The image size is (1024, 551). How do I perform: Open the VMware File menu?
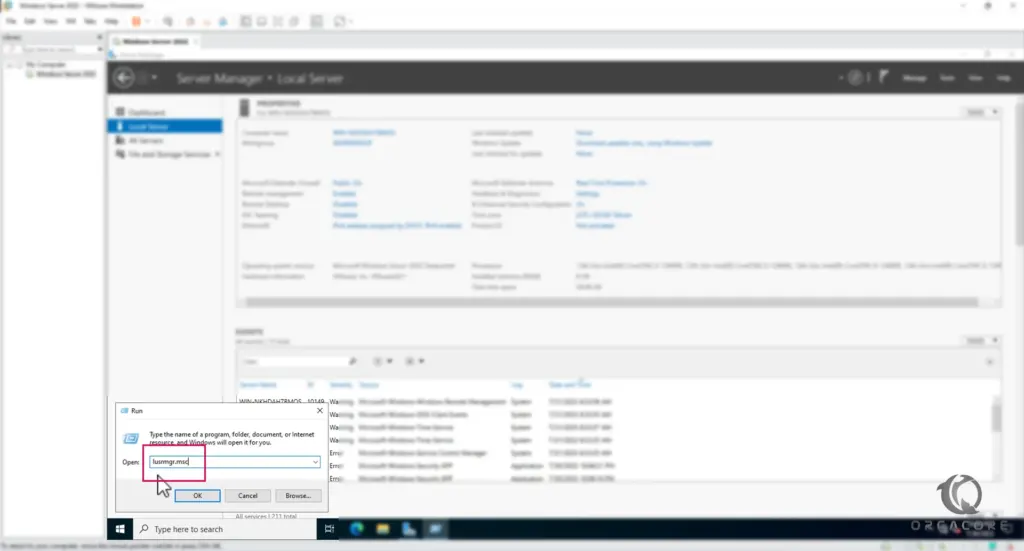(11, 22)
